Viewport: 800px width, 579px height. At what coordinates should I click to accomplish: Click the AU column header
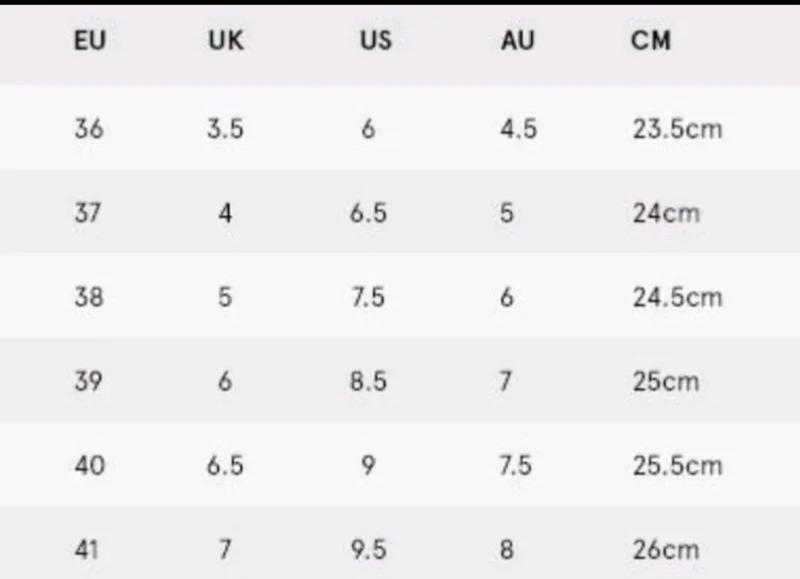[x=517, y=40]
